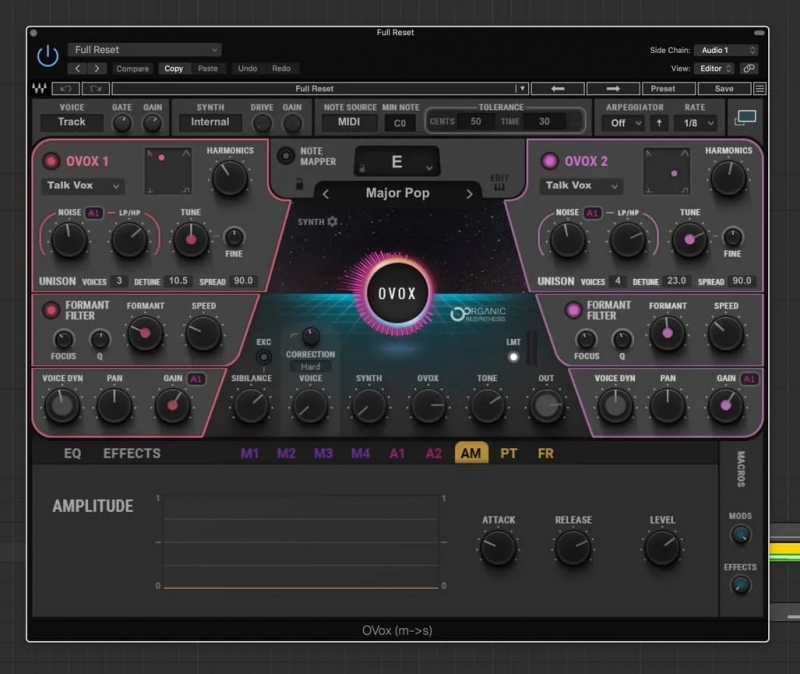Open the Arpeggiator Off dropdown

pyautogui.click(x=623, y=123)
